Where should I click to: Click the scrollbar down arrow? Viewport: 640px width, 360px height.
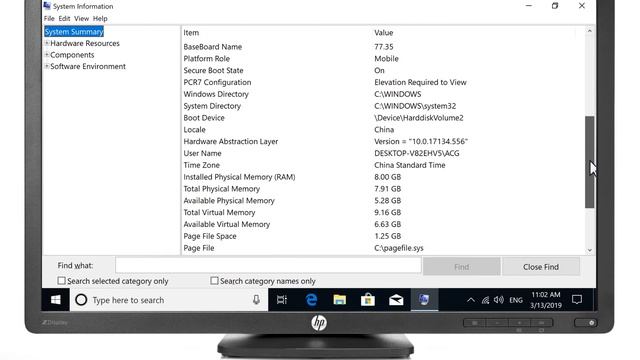pyautogui.click(x=589, y=250)
